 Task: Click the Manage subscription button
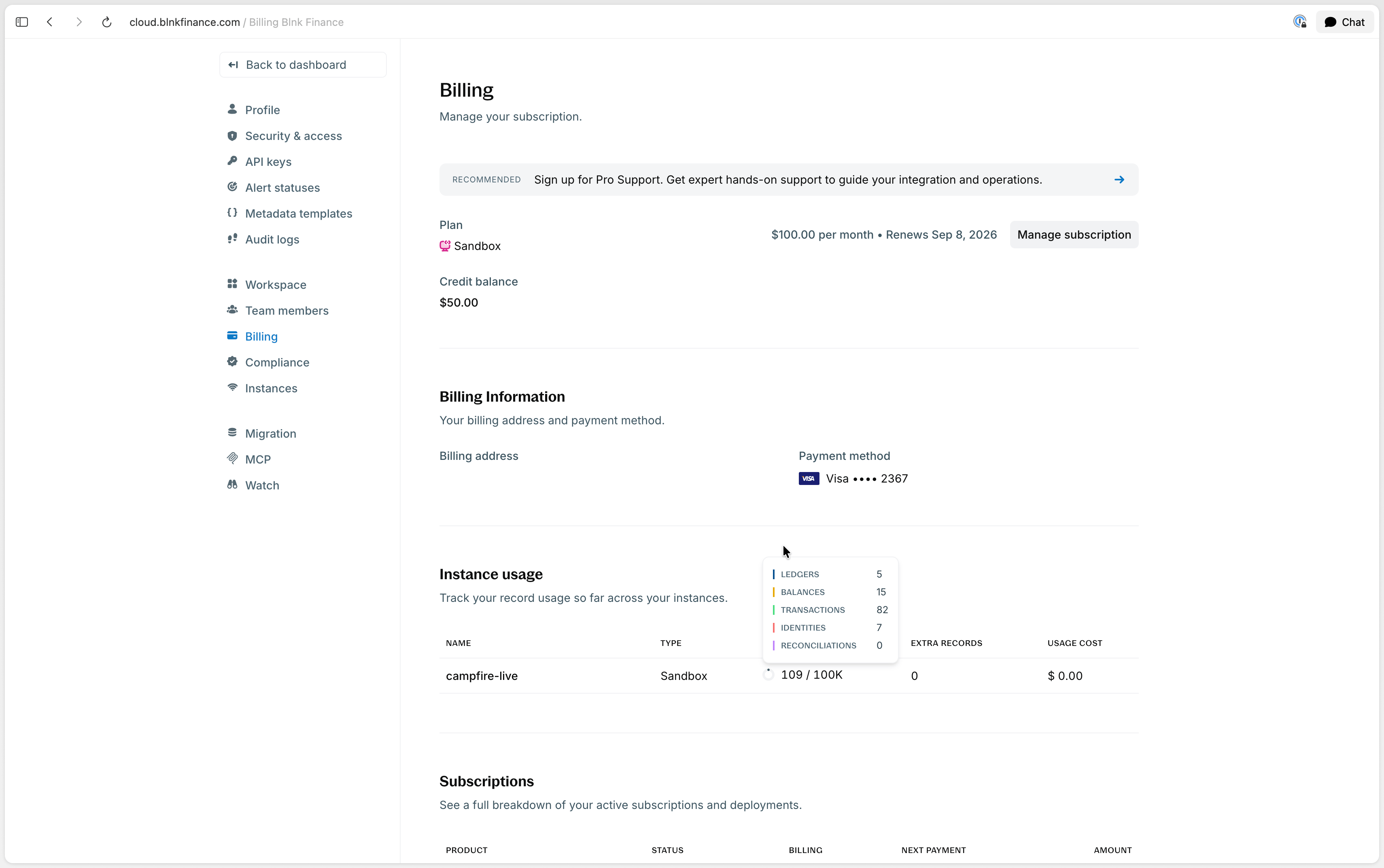(1074, 235)
